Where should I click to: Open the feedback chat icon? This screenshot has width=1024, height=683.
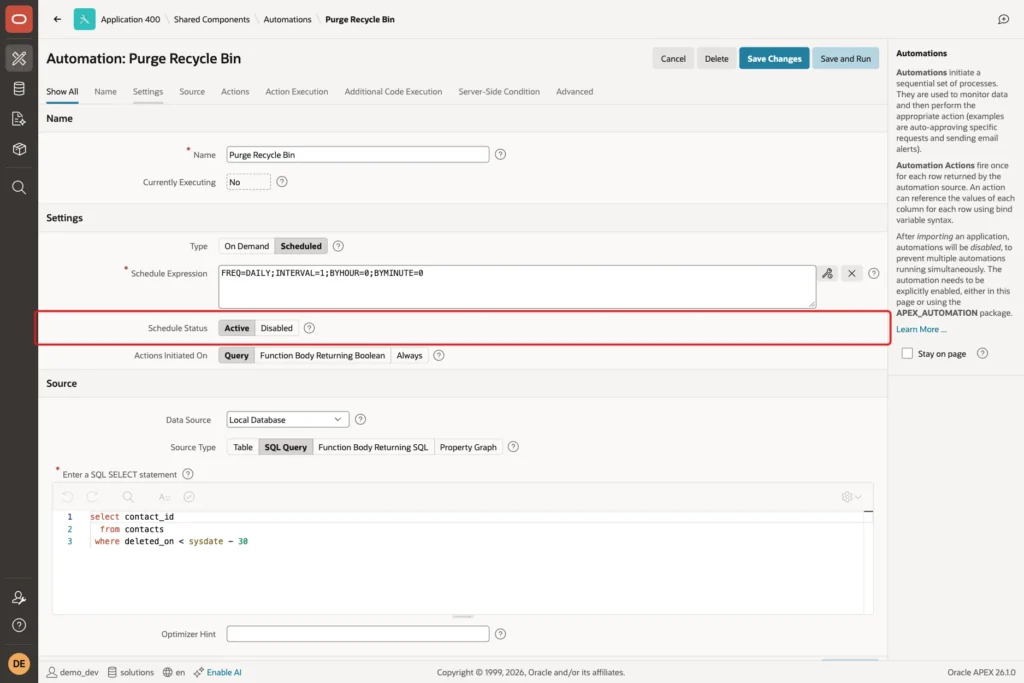pyautogui.click(x=1004, y=19)
